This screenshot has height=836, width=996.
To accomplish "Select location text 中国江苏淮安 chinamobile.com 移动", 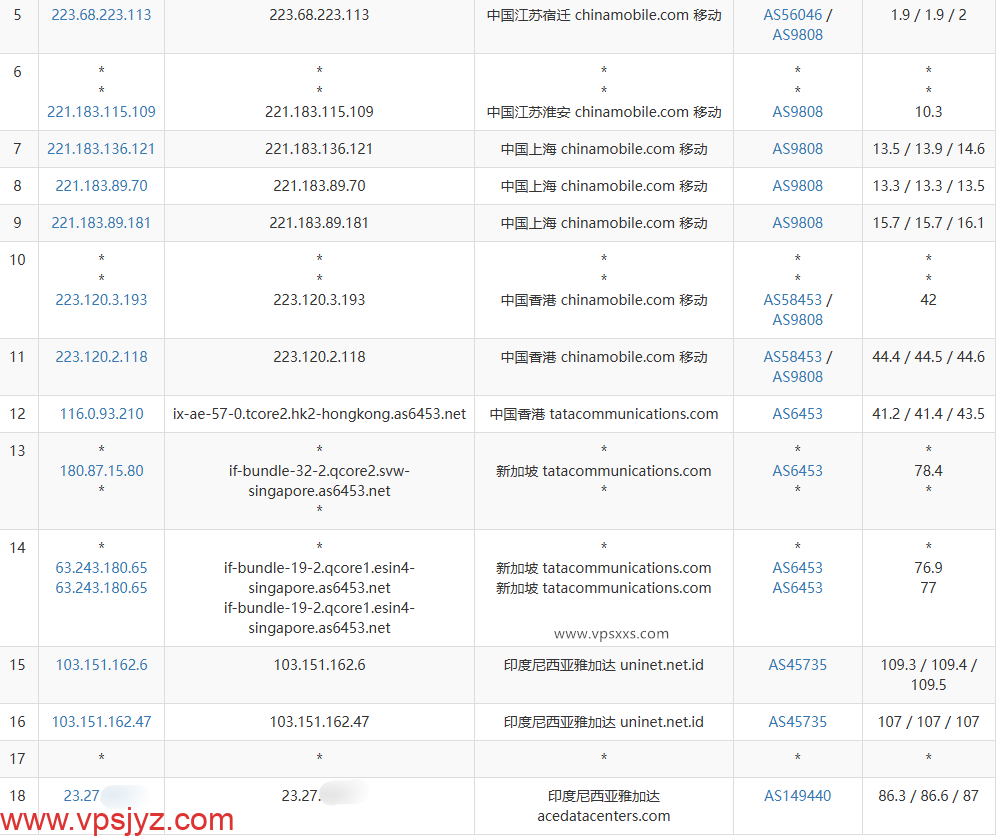I will [x=603, y=112].
